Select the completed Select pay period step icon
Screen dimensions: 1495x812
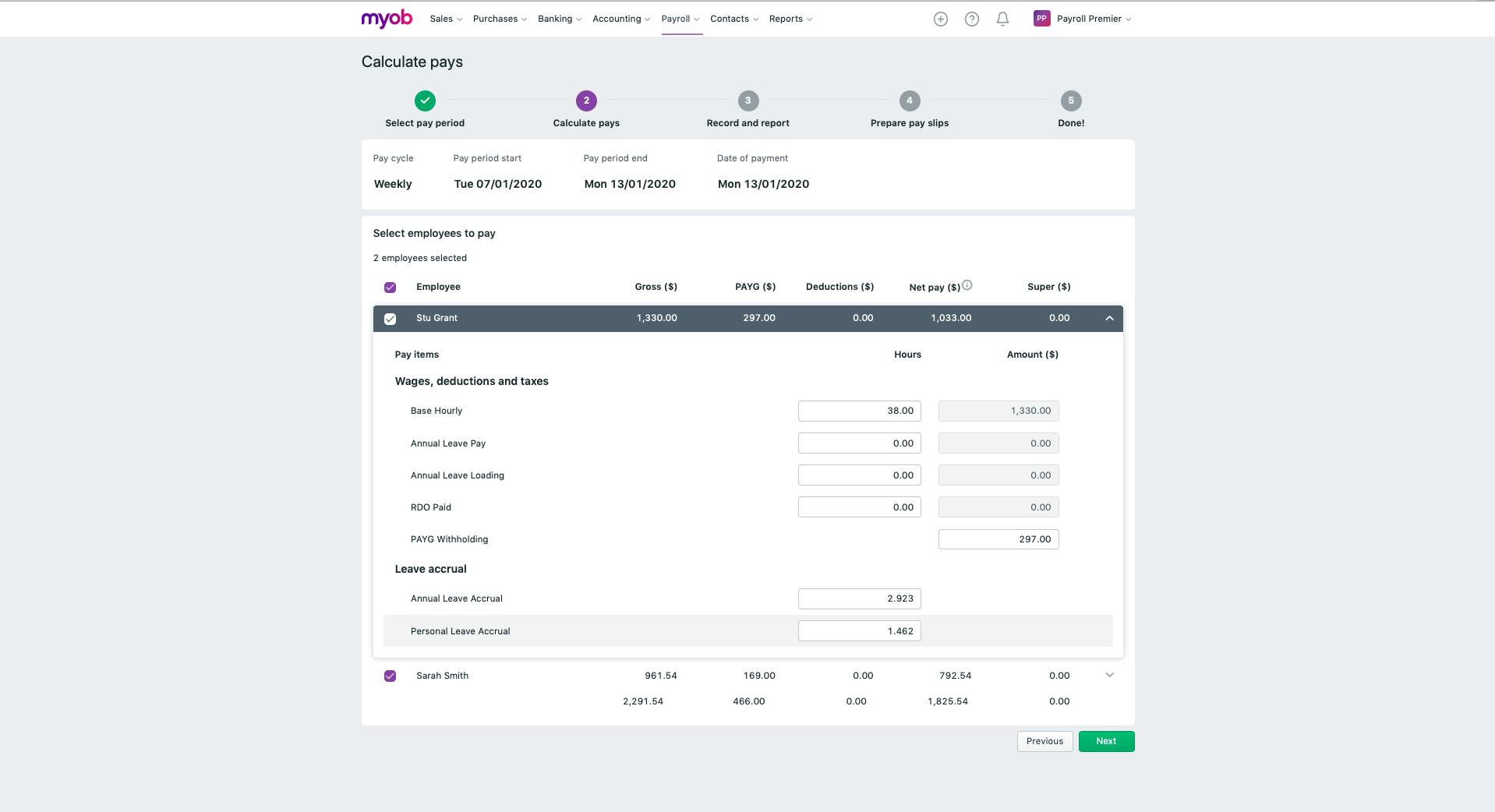[x=424, y=100]
